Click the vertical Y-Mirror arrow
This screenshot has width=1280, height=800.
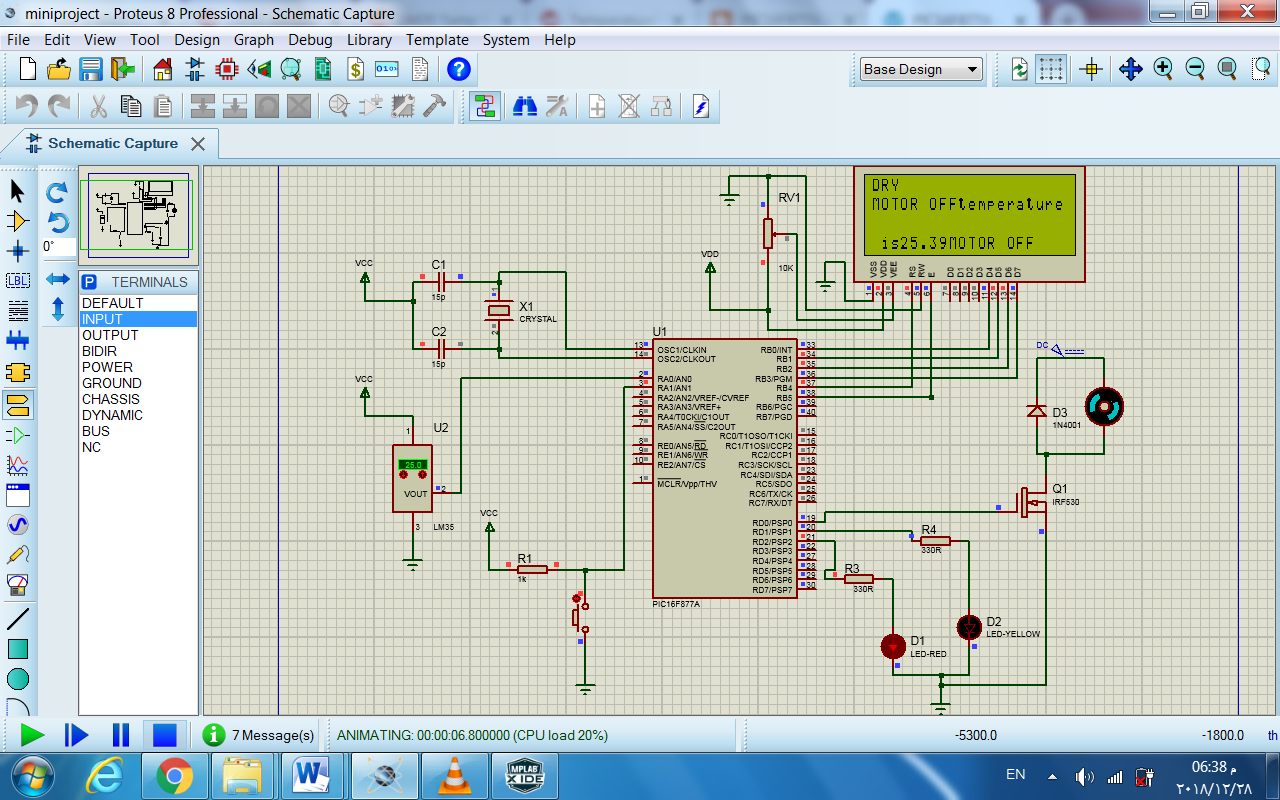(57, 309)
